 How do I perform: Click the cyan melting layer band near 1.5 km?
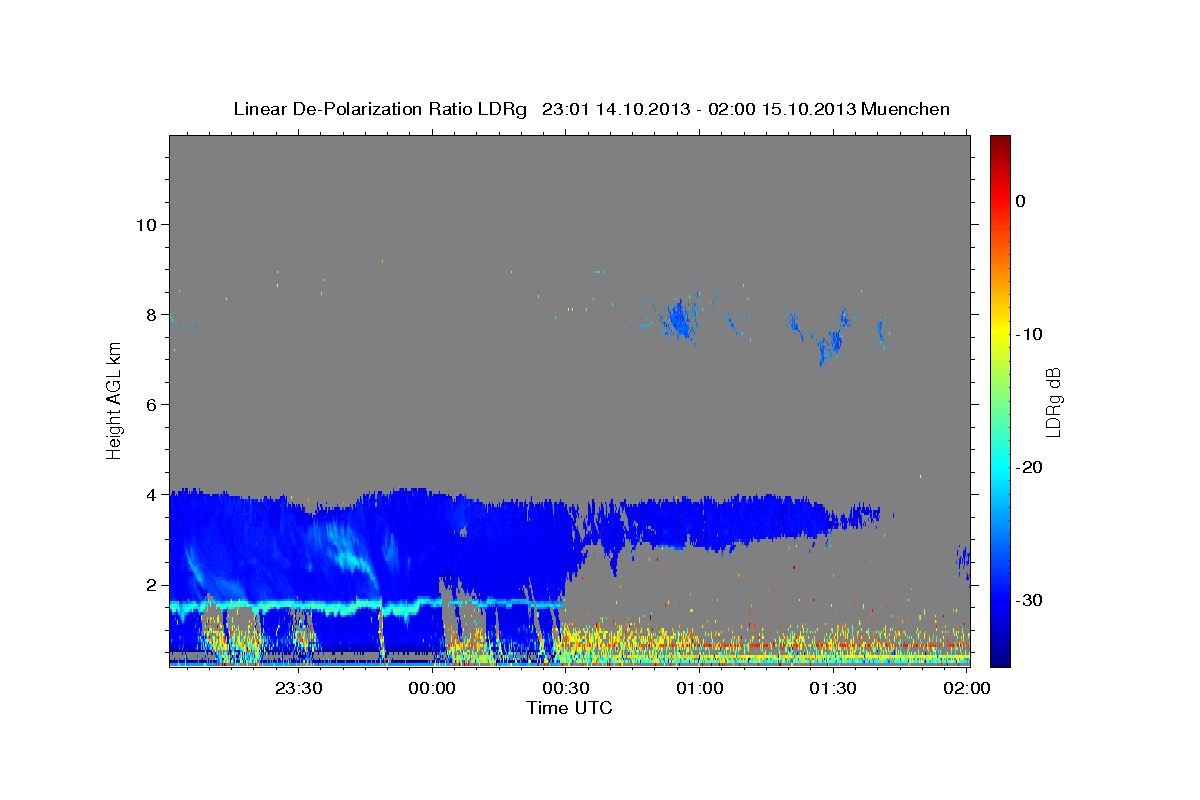(366, 606)
